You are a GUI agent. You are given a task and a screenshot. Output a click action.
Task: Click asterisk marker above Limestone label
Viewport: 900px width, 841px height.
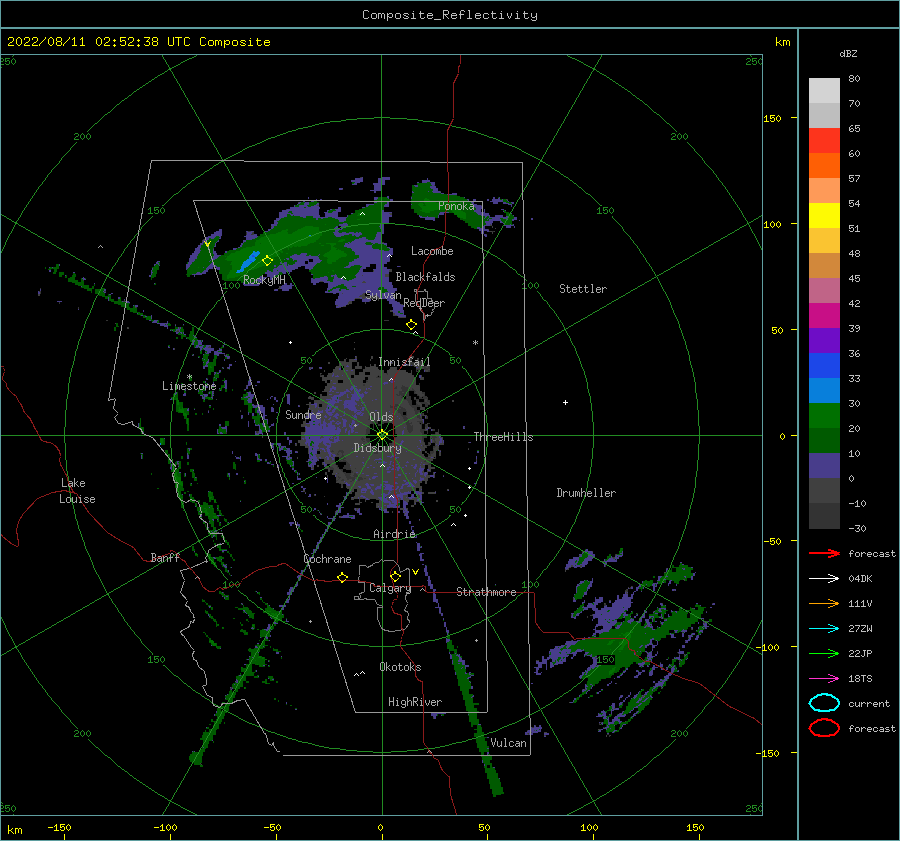tap(189, 377)
